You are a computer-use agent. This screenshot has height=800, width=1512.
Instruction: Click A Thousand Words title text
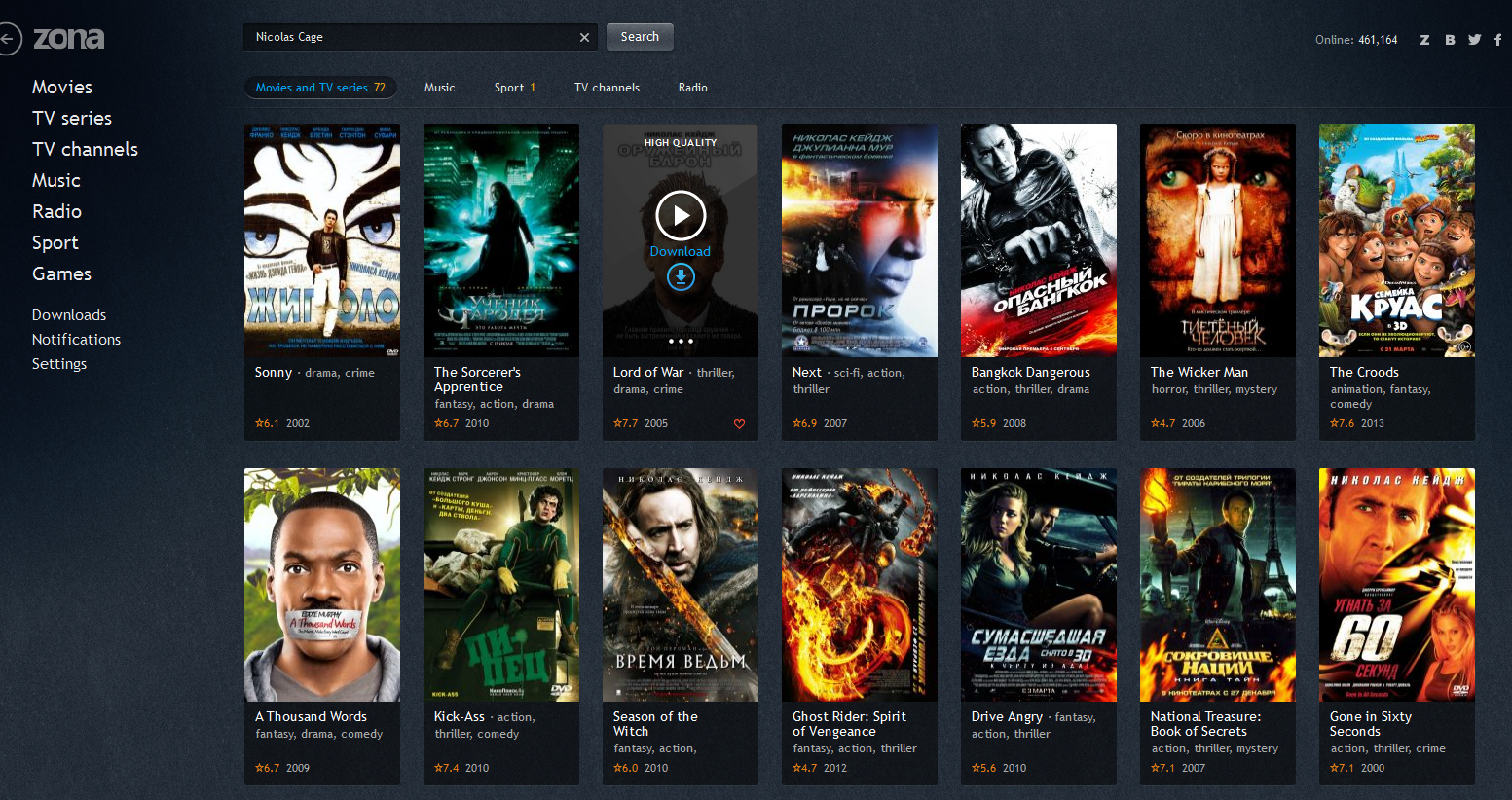311,717
